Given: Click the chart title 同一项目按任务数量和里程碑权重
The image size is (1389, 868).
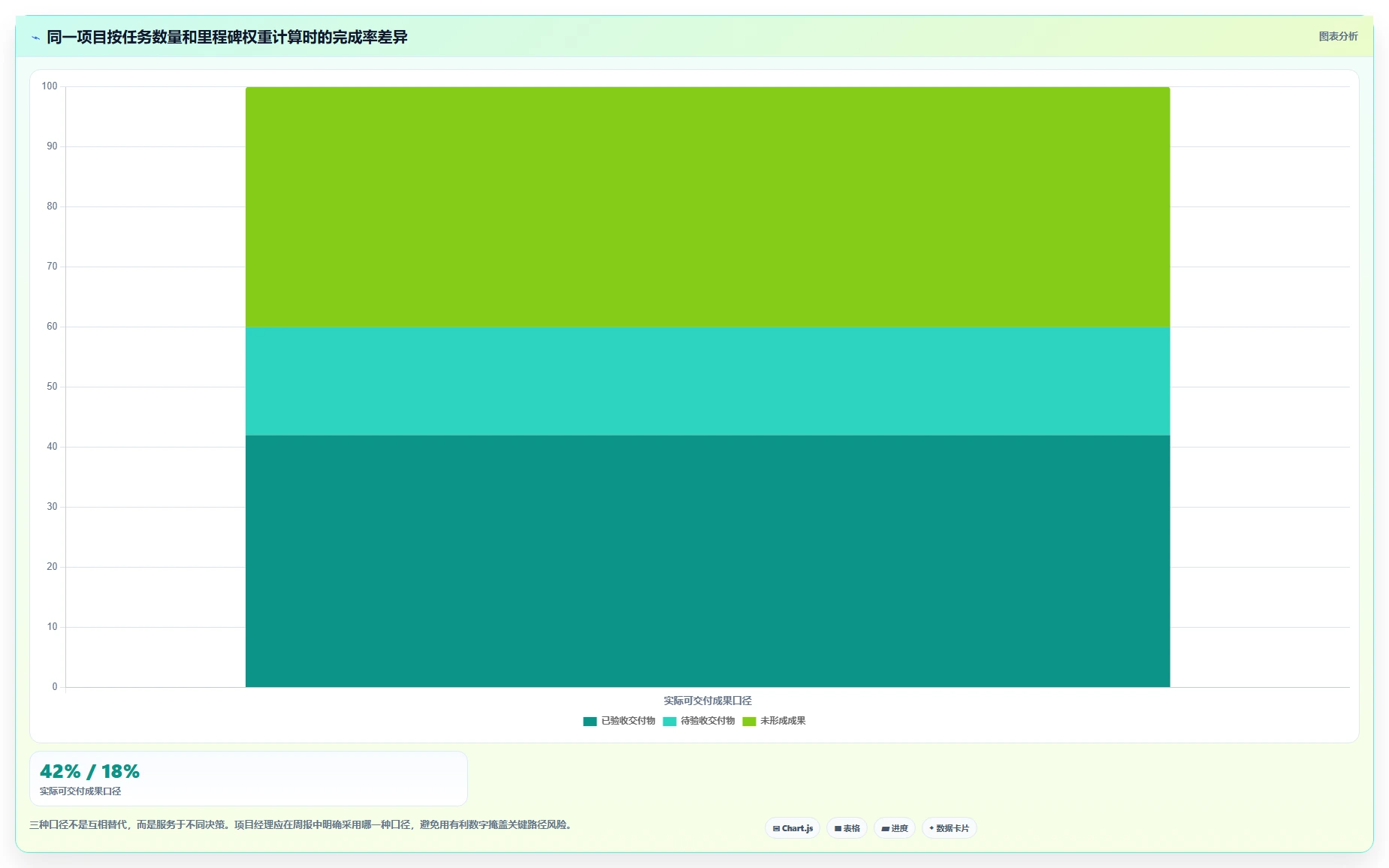Looking at the screenshot, I should [227, 37].
